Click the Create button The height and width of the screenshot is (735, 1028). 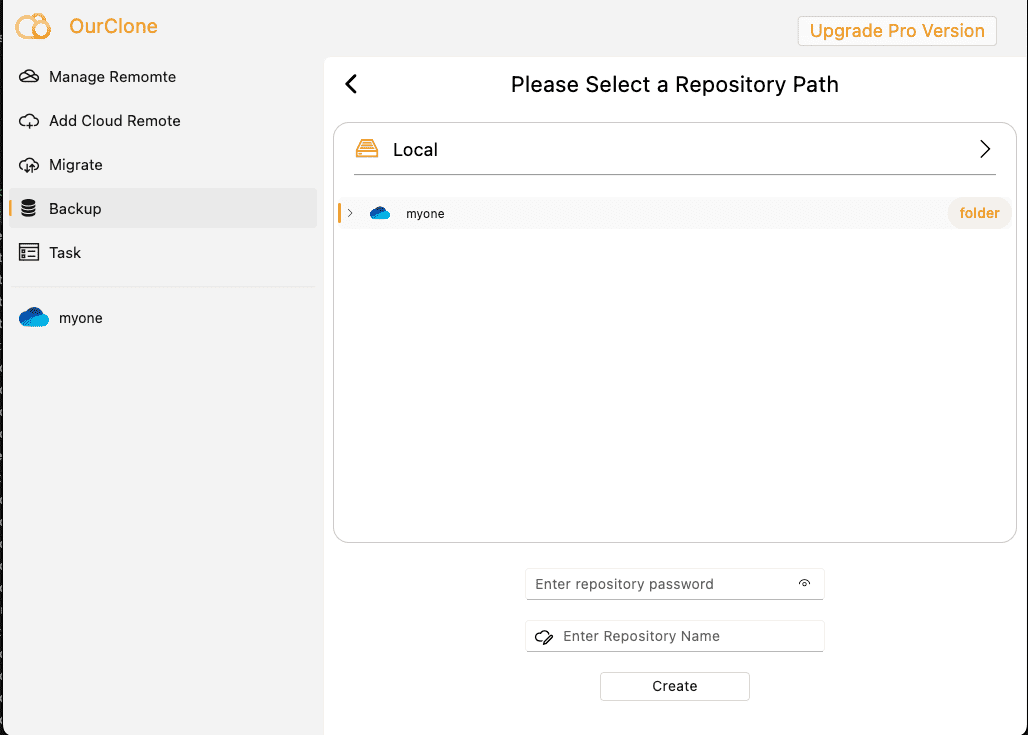[675, 686]
